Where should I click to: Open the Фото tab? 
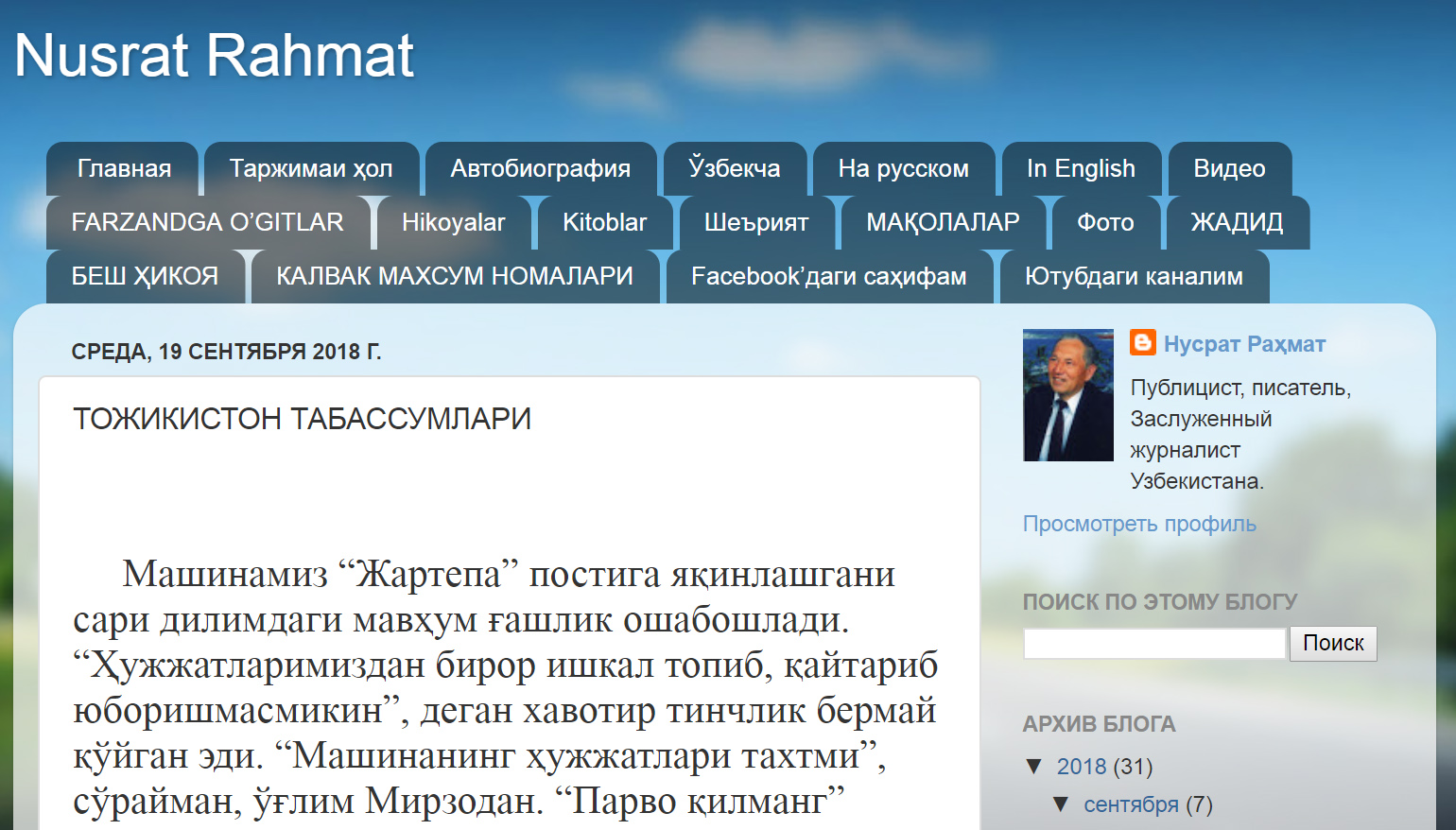point(1104,222)
